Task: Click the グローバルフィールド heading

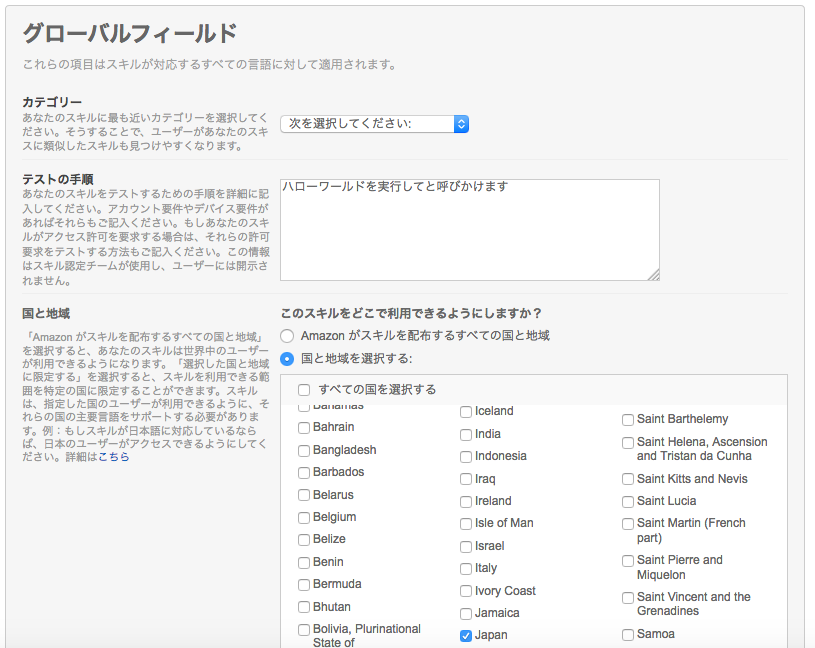Action: click(130, 34)
